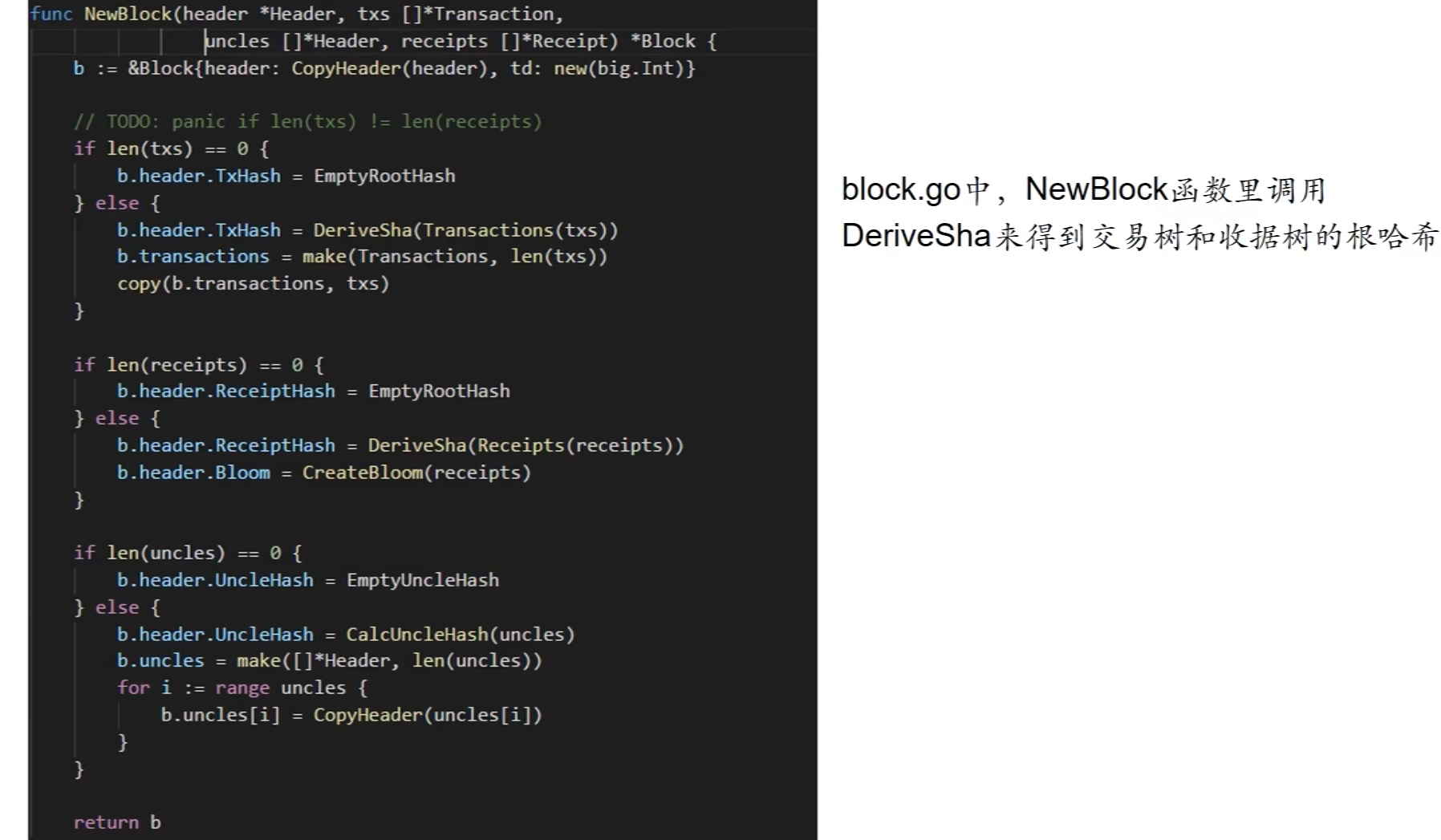This screenshot has height=840, width=1441.
Task: Click 'b.transactions = make(Transactions, len(txs))' line
Action: point(363,257)
